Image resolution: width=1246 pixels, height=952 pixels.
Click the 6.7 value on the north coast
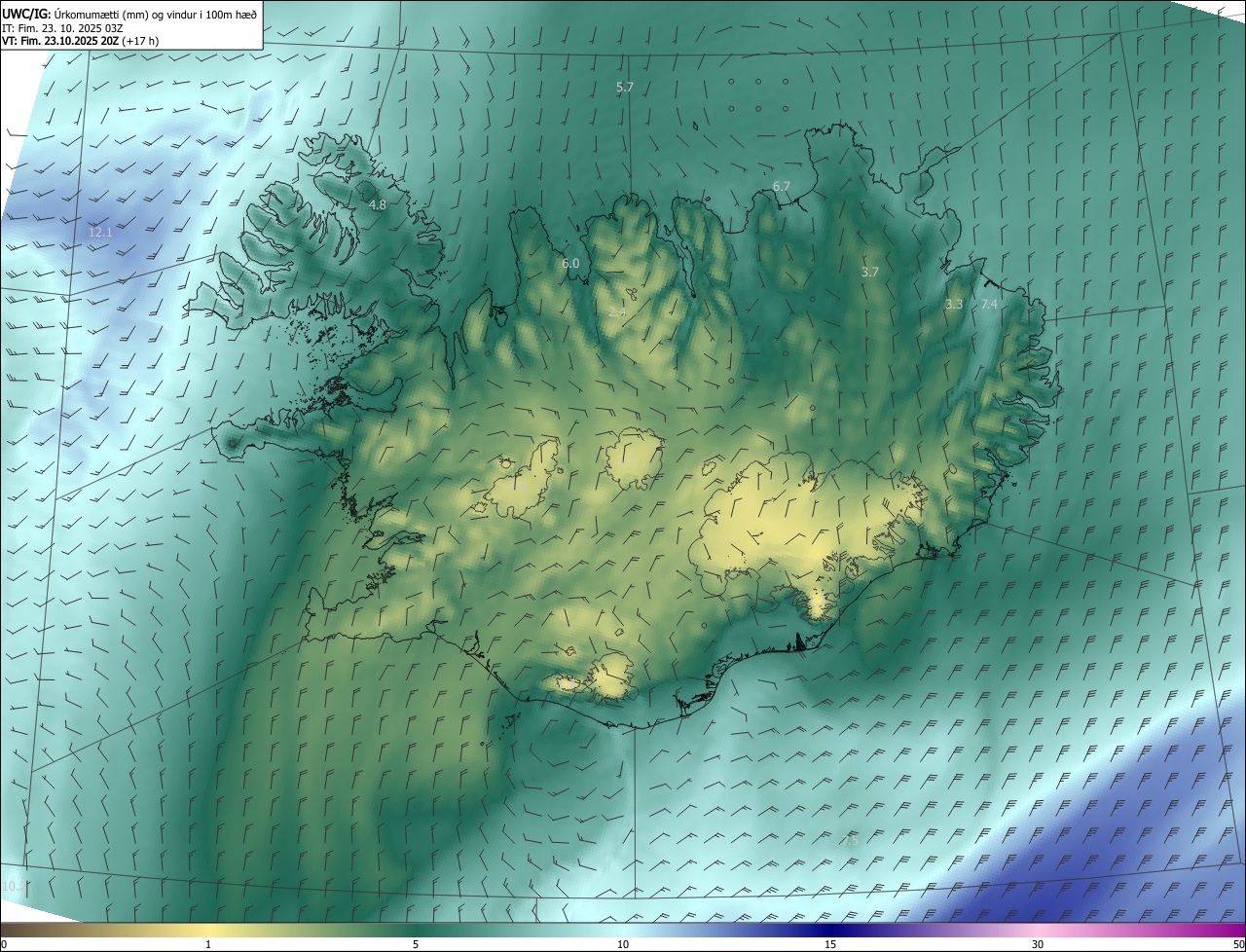point(781,186)
